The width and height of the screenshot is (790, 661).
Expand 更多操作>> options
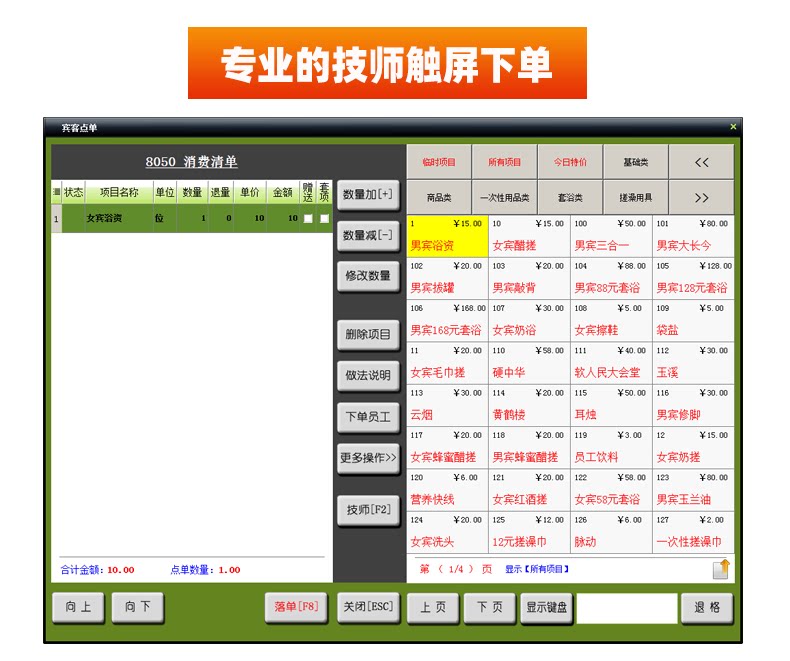[368, 458]
